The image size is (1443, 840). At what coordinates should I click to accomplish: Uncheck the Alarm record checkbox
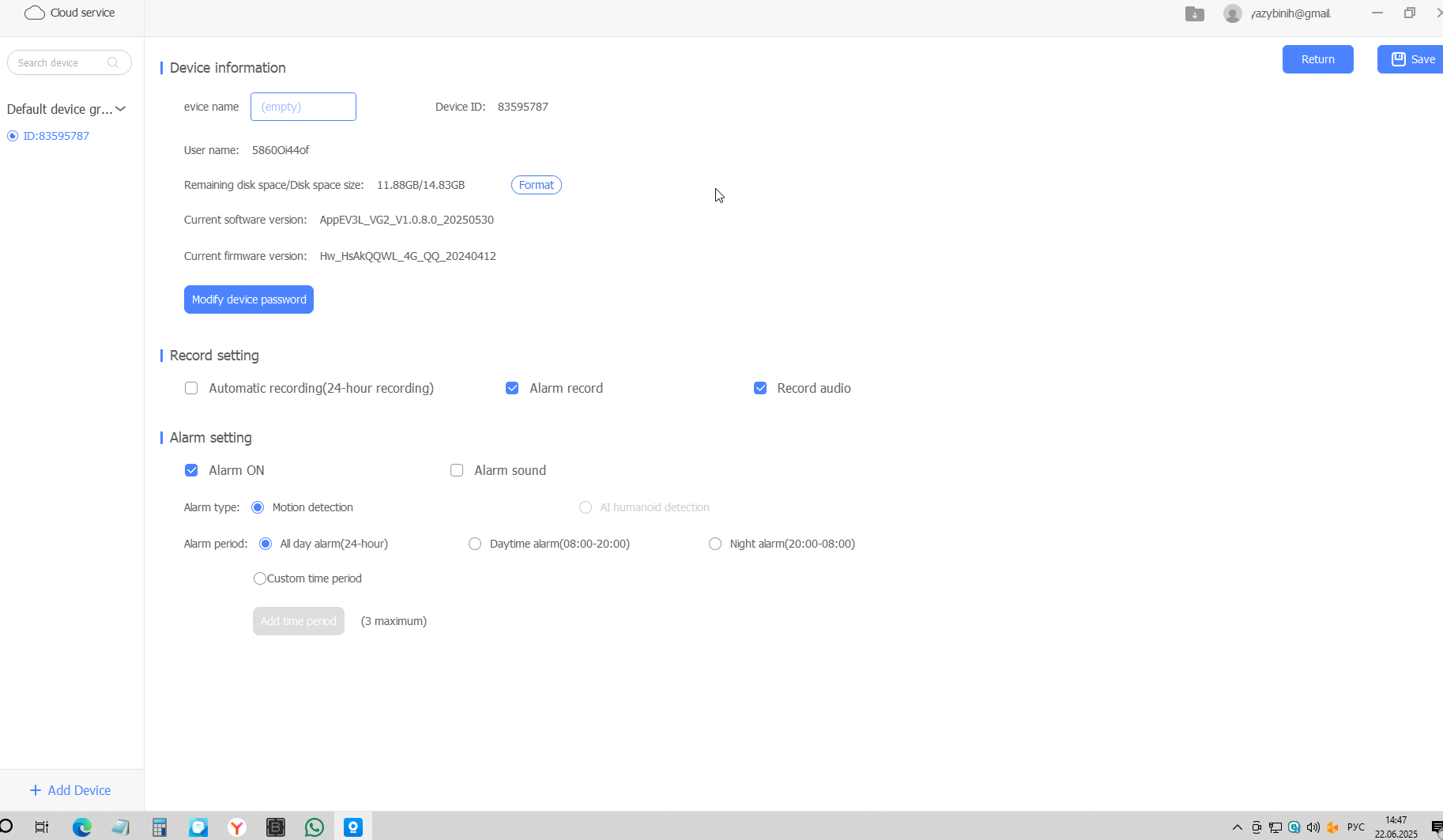pyautogui.click(x=512, y=388)
